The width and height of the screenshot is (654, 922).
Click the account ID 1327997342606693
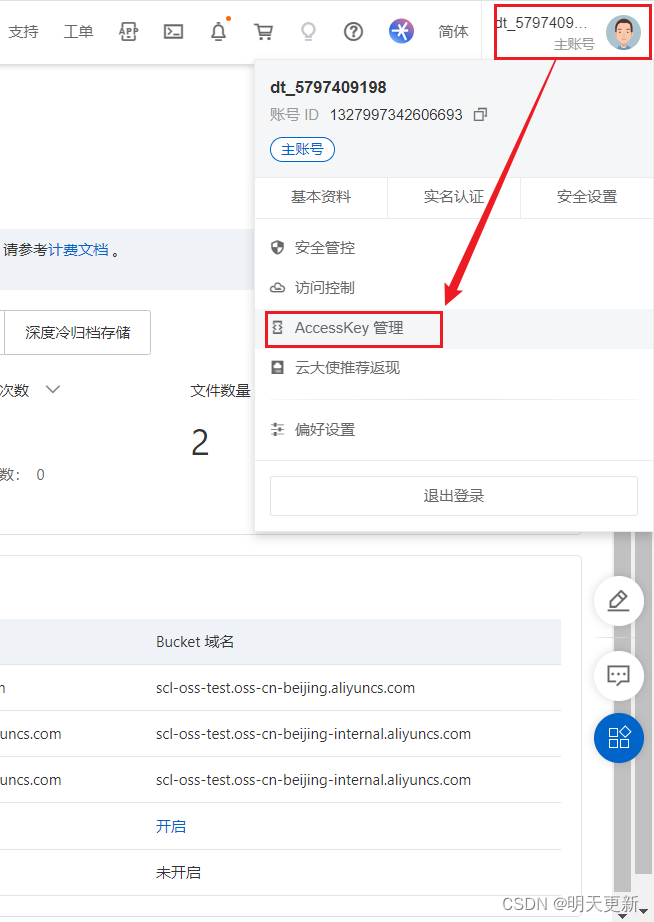coord(396,114)
